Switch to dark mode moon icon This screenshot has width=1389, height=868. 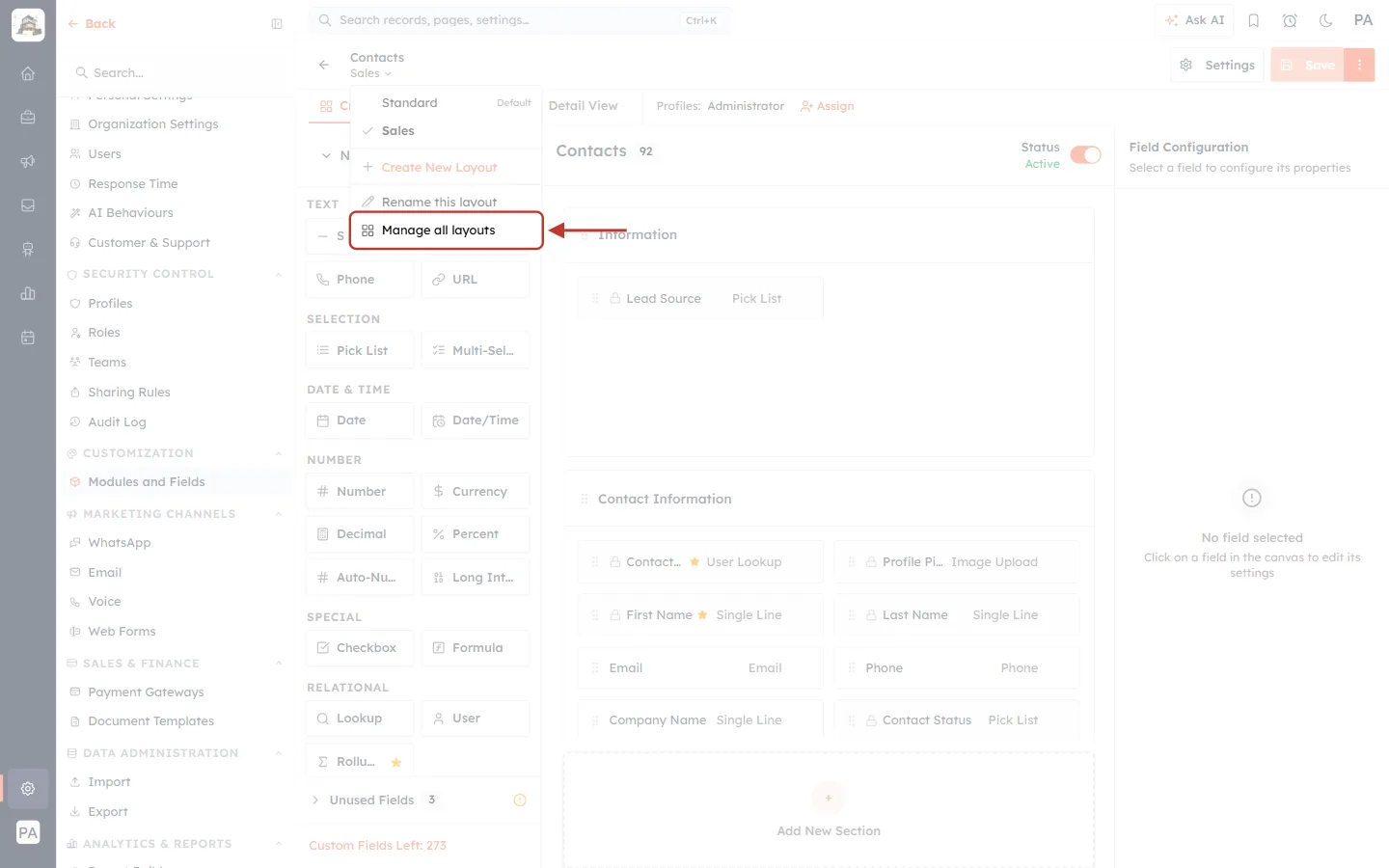click(1325, 20)
